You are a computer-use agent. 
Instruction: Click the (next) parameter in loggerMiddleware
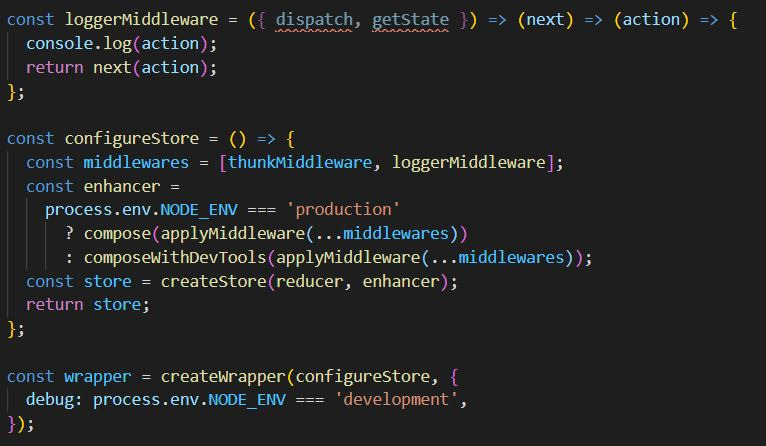coord(545,20)
